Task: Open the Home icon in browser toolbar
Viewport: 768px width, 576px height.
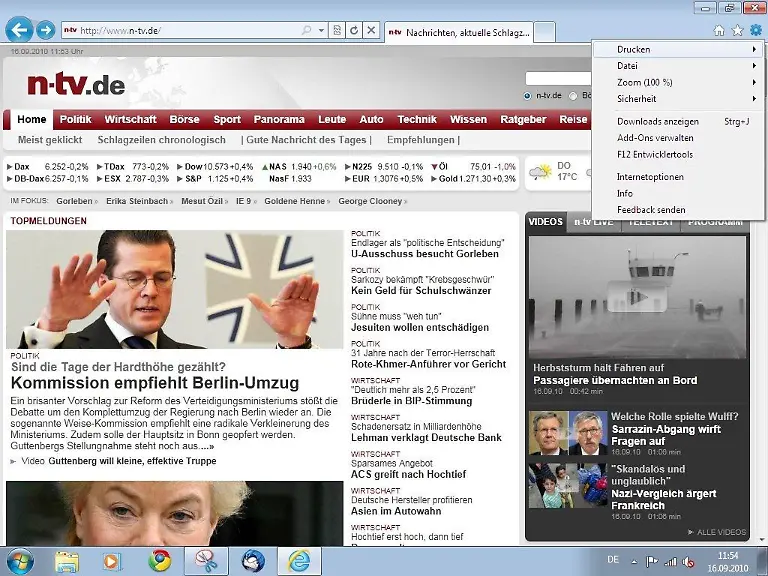Action: click(x=719, y=31)
